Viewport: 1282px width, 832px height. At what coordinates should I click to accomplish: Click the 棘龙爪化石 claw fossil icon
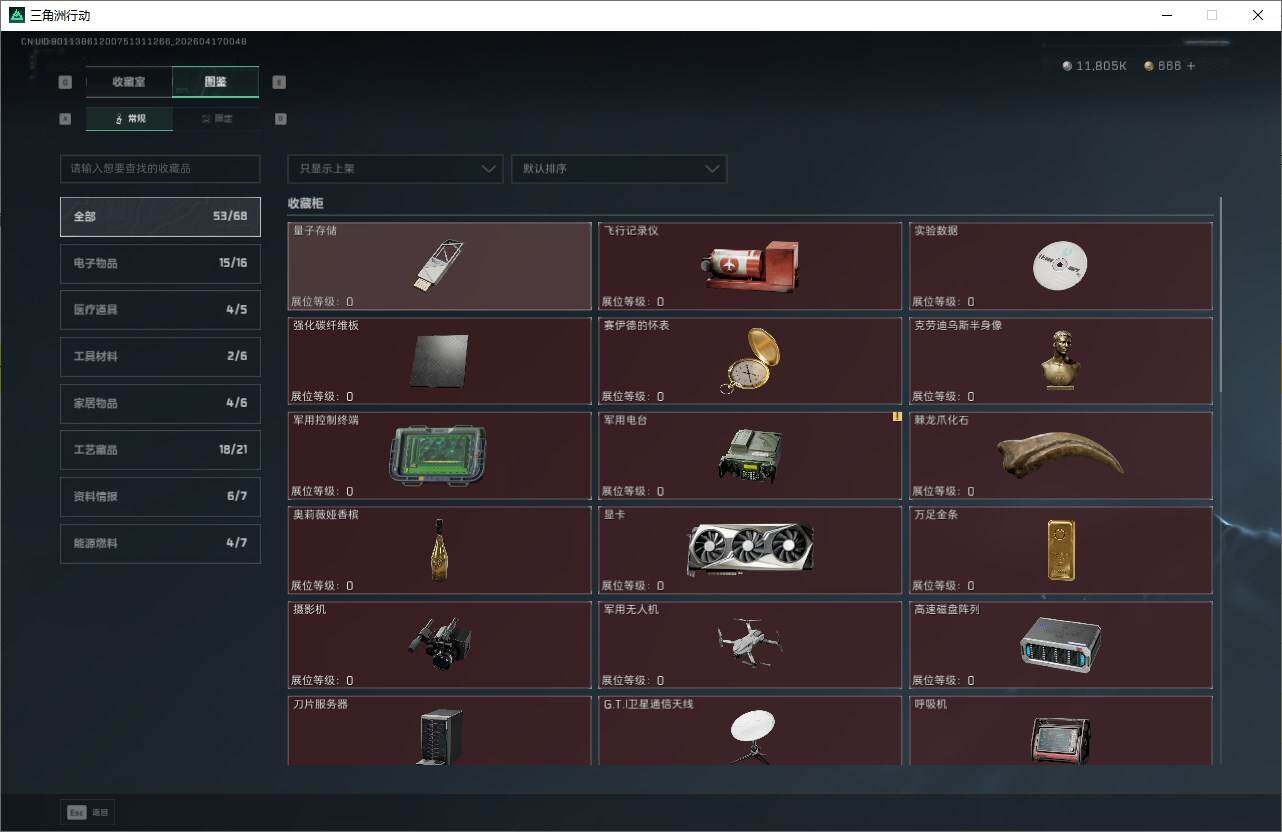1060,456
